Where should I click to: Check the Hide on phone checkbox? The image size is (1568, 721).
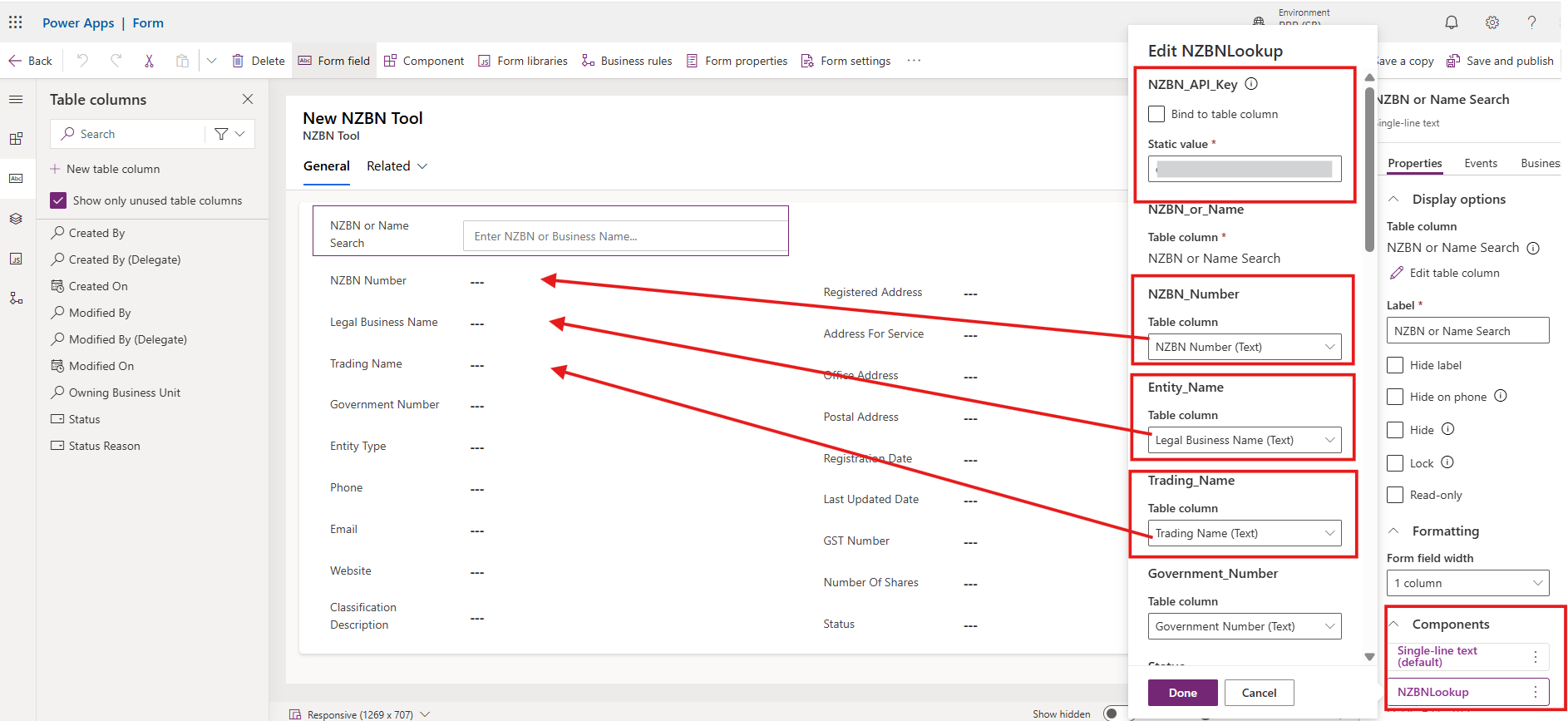(1395, 397)
